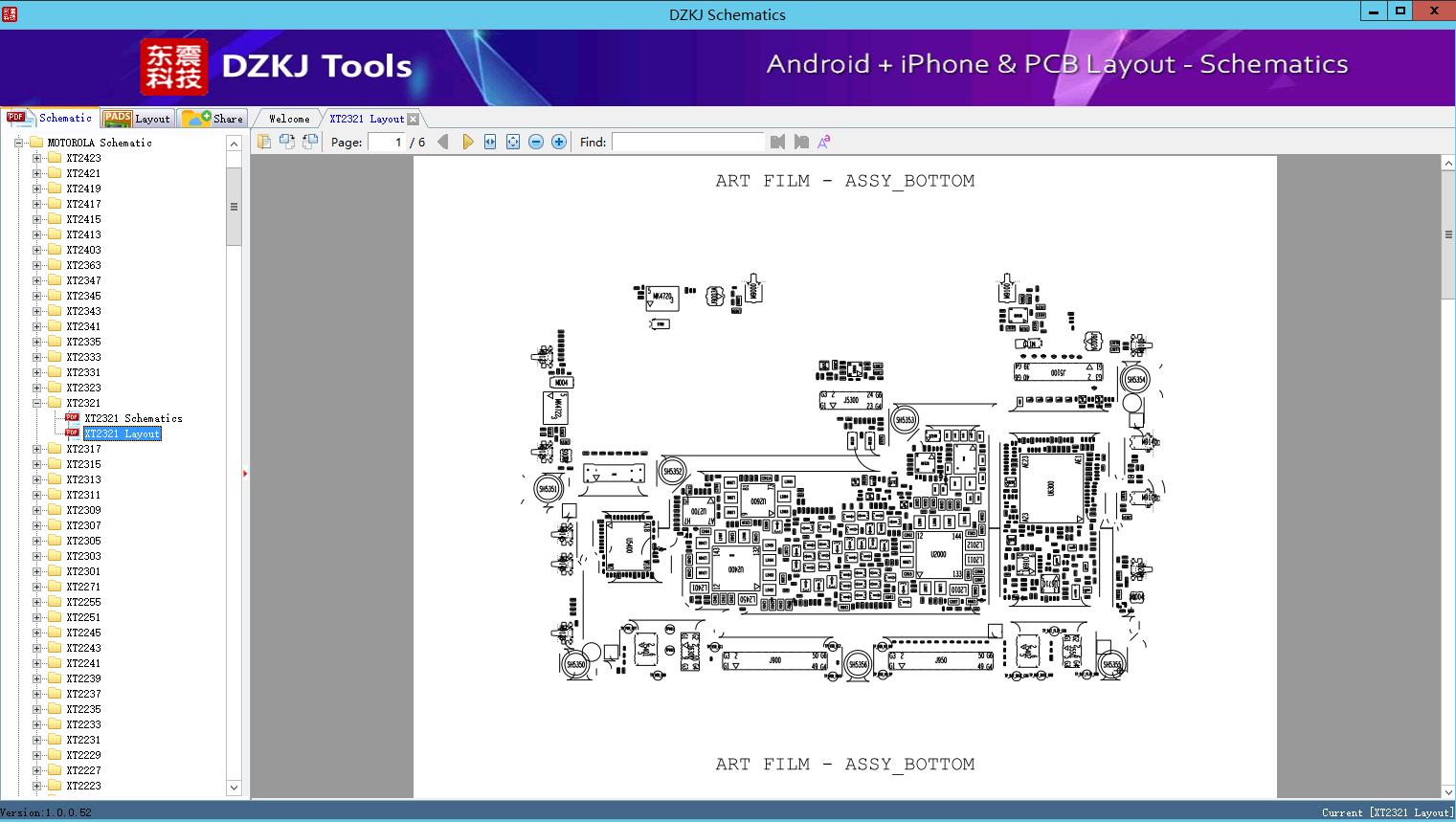Expand the XT2303 folder
The image size is (1456, 822).
coord(37,556)
